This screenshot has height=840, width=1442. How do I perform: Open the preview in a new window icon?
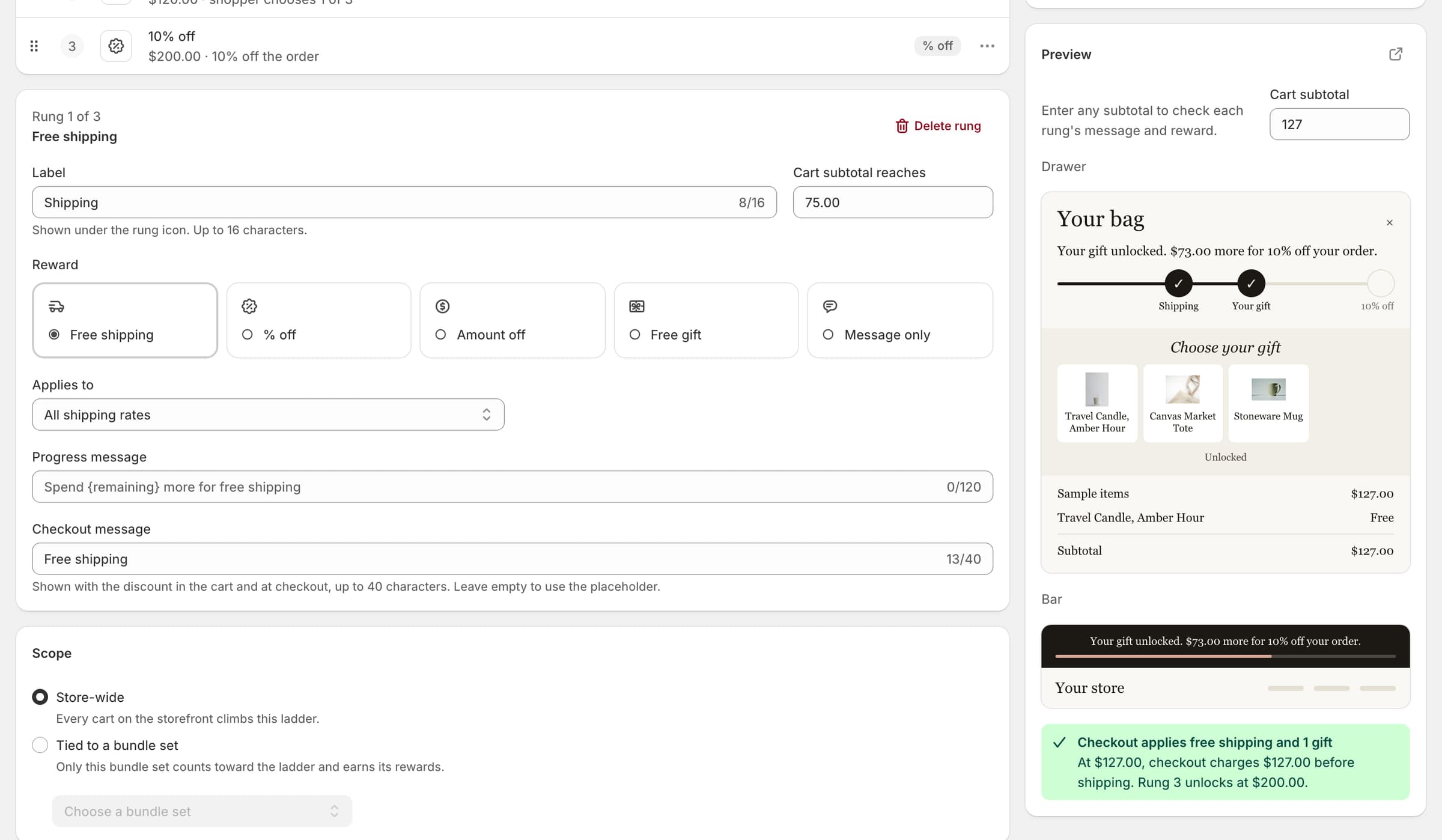click(1396, 54)
